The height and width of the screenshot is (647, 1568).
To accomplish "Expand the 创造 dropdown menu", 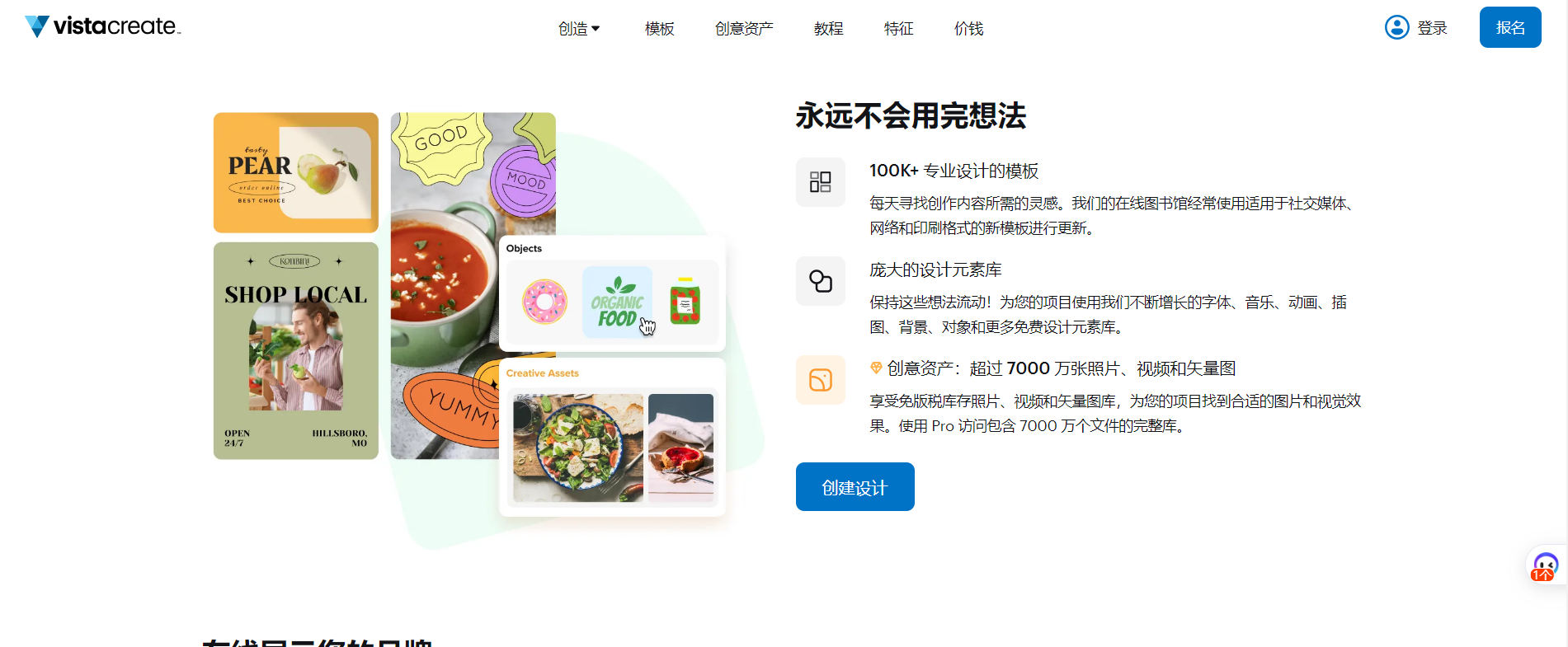I will [x=579, y=29].
